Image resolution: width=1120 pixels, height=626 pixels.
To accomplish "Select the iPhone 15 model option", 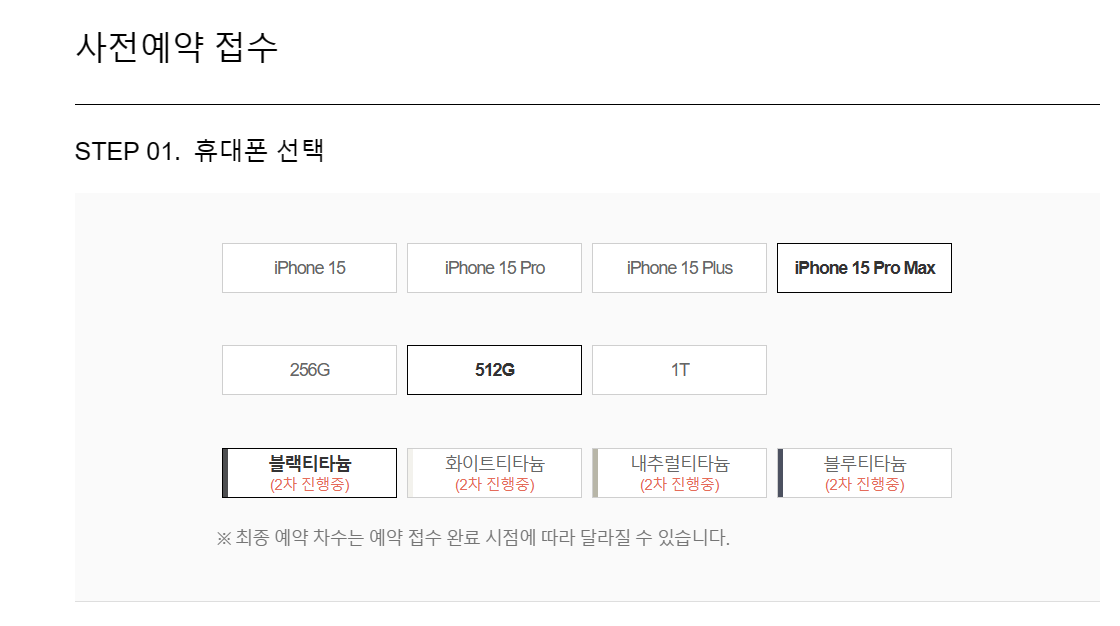I will click(309, 267).
